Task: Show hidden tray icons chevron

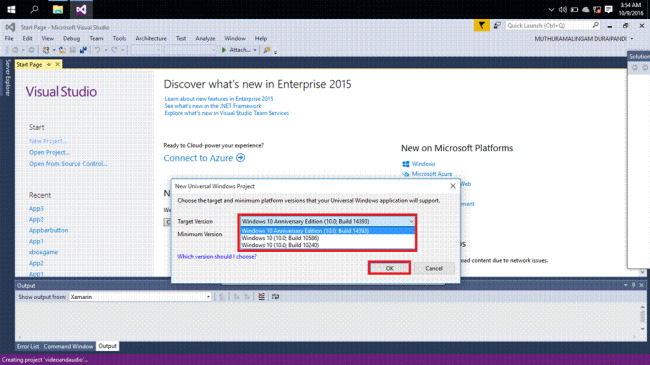Action: coord(551,9)
